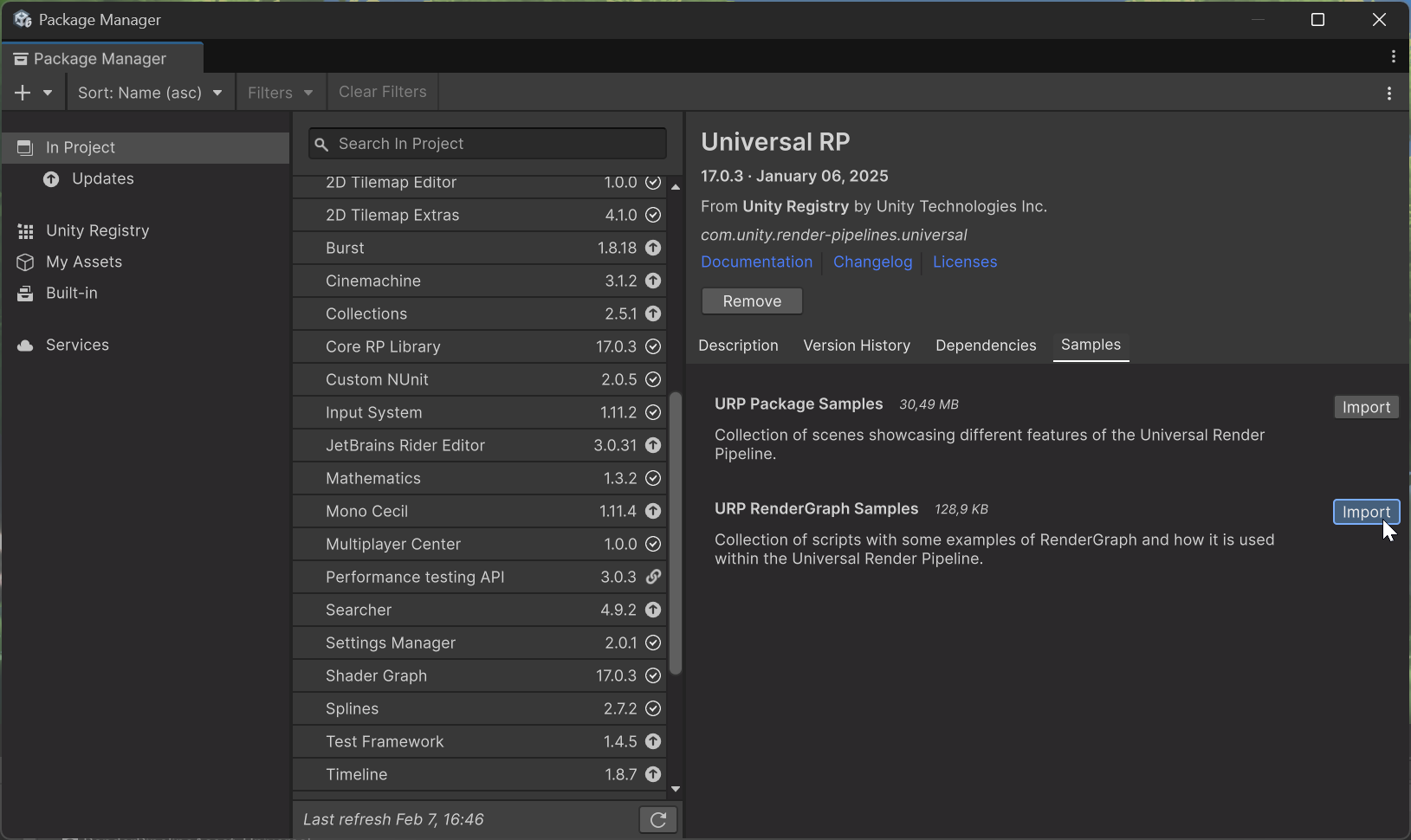Viewport: 1411px width, 840px height.
Task: Switch to the Dependencies tab
Action: pyautogui.click(x=985, y=346)
